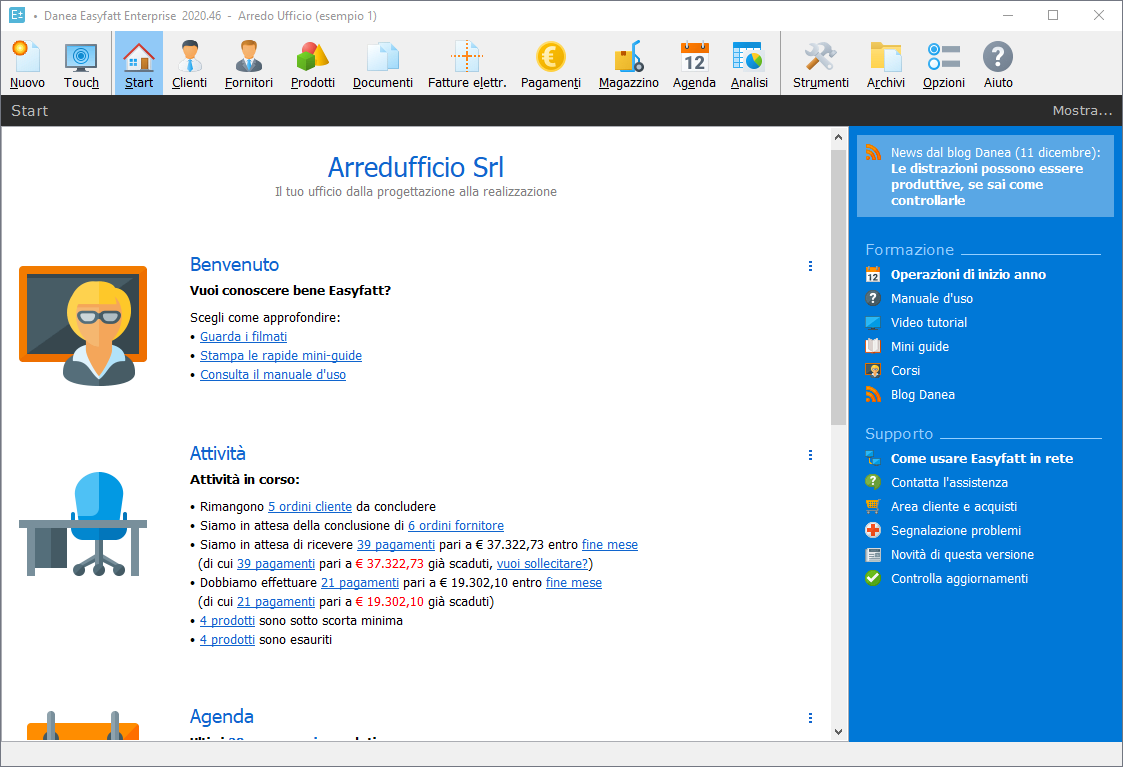Screen dimensions: 1123x767
Task: Open the Agenda section options menu
Action: coord(810,718)
